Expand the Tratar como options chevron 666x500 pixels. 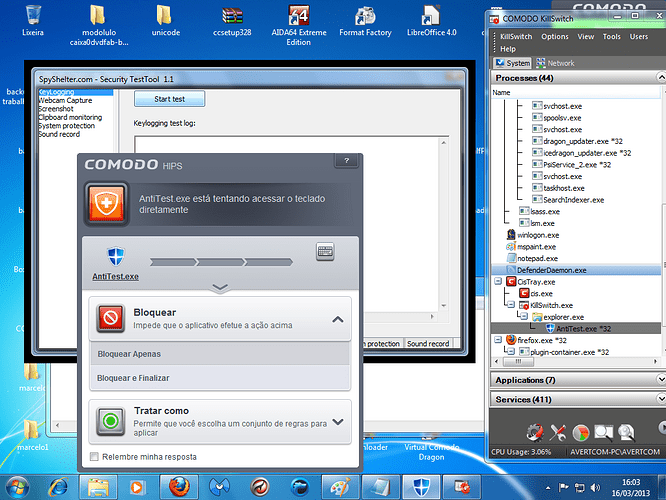coord(338,422)
